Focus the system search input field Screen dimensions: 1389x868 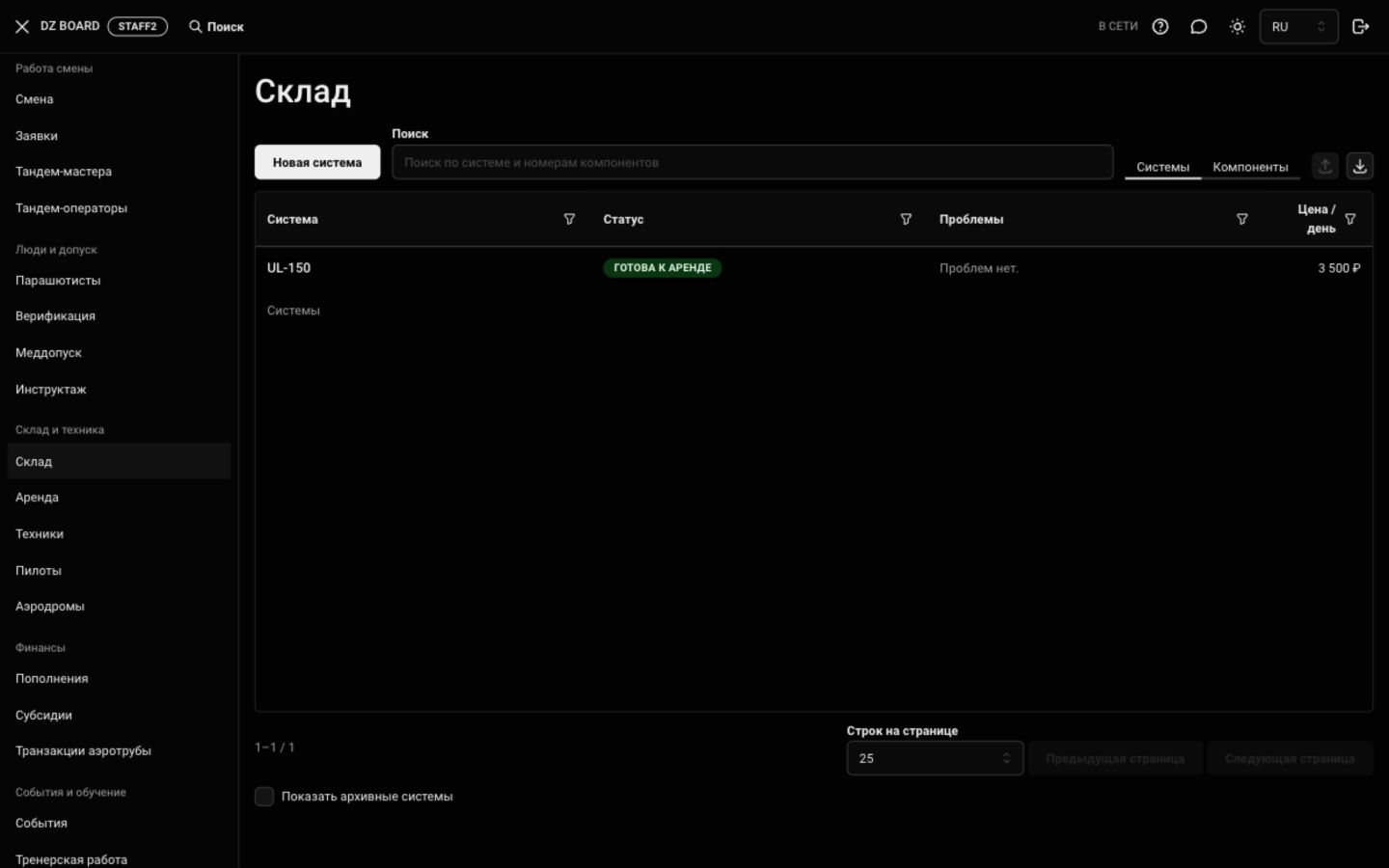pos(752,162)
